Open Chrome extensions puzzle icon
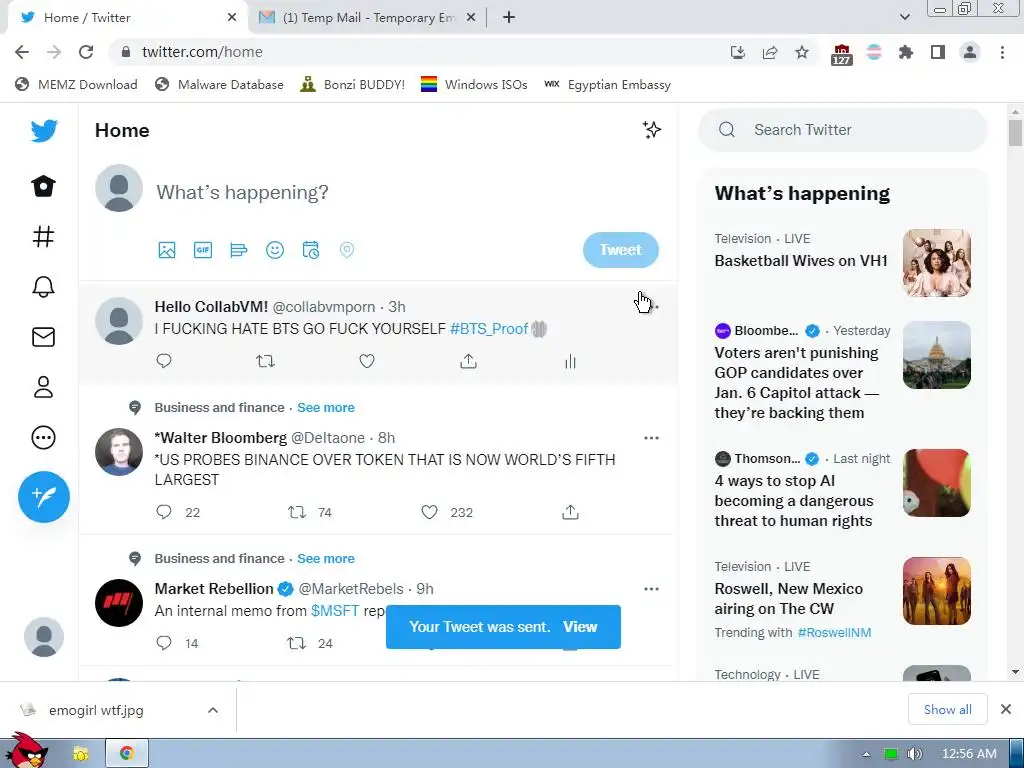Image resolution: width=1024 pixels, height=768 pixels. [905, 52]
